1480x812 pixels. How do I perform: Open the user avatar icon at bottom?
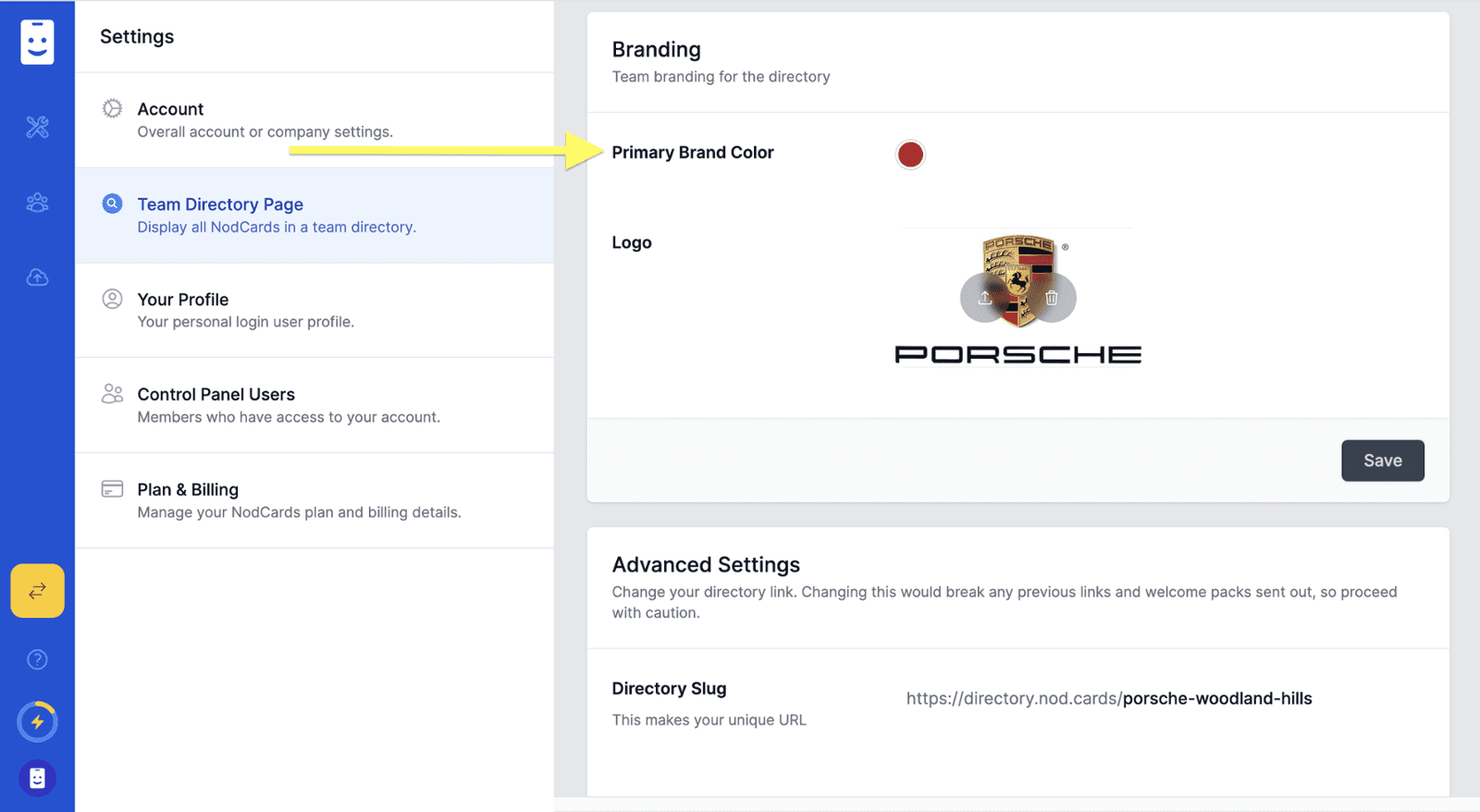tap(37, 779)
